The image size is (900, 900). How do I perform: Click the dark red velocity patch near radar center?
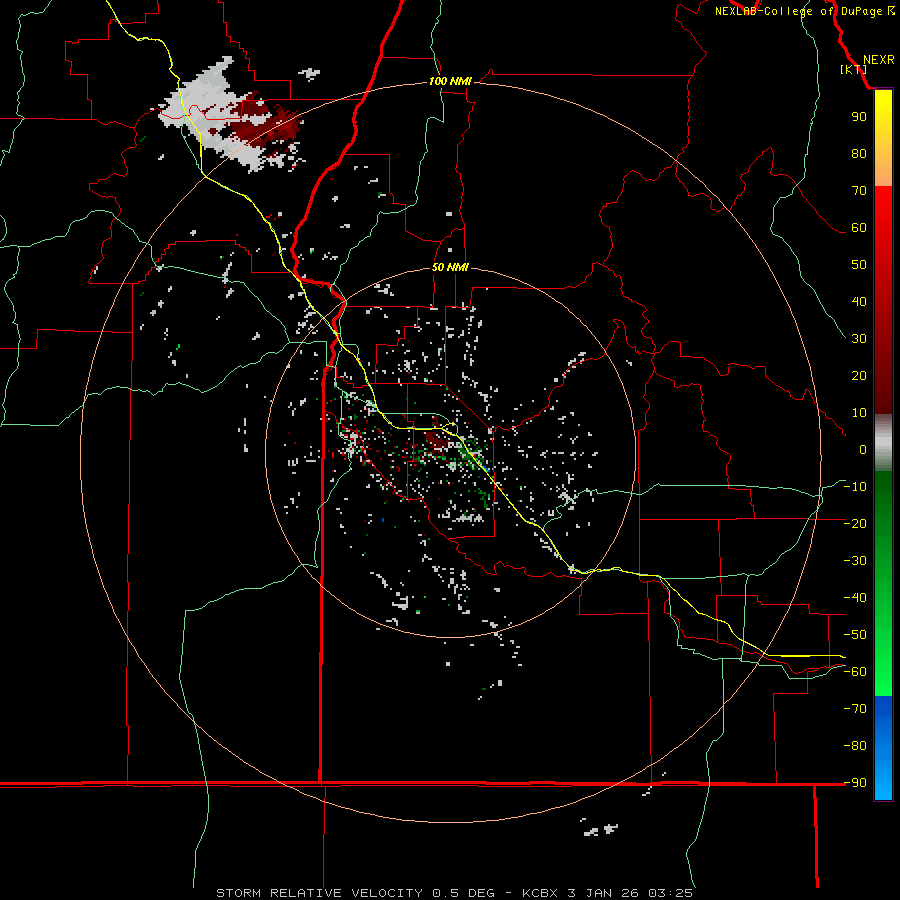[437, 440]
